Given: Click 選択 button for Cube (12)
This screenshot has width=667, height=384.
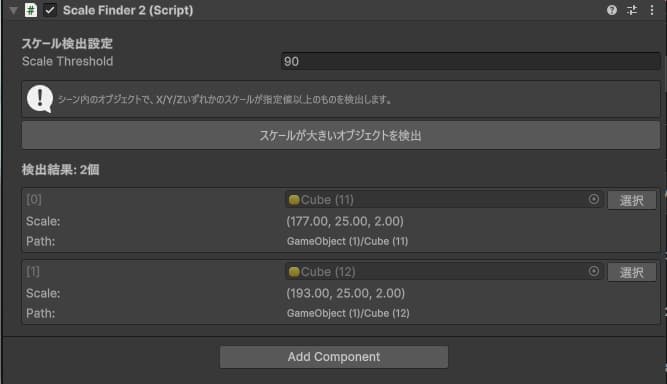Looking at the screenshot, I should click(x=632, y=272).
